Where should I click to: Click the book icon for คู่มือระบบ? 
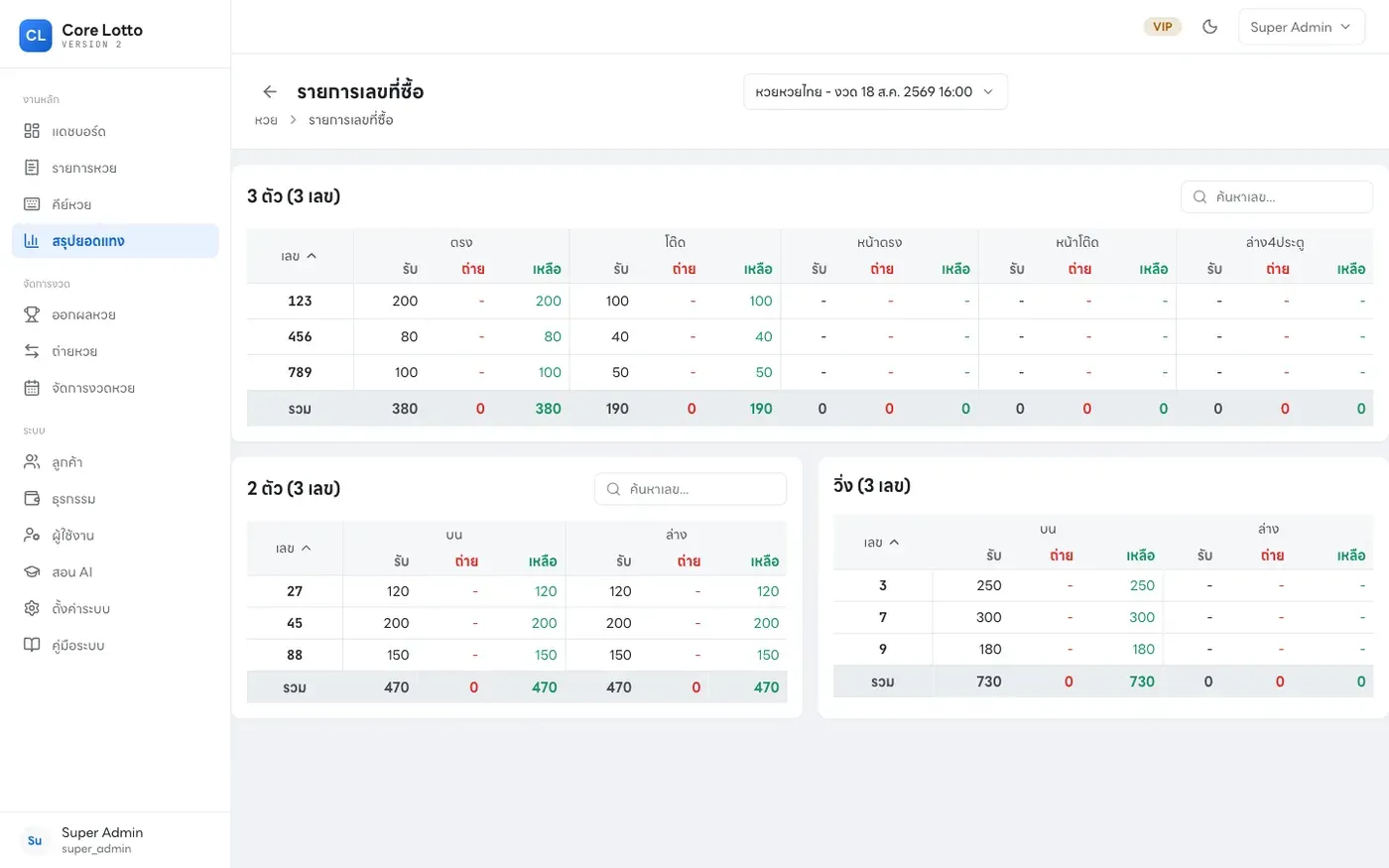(32, 645)
